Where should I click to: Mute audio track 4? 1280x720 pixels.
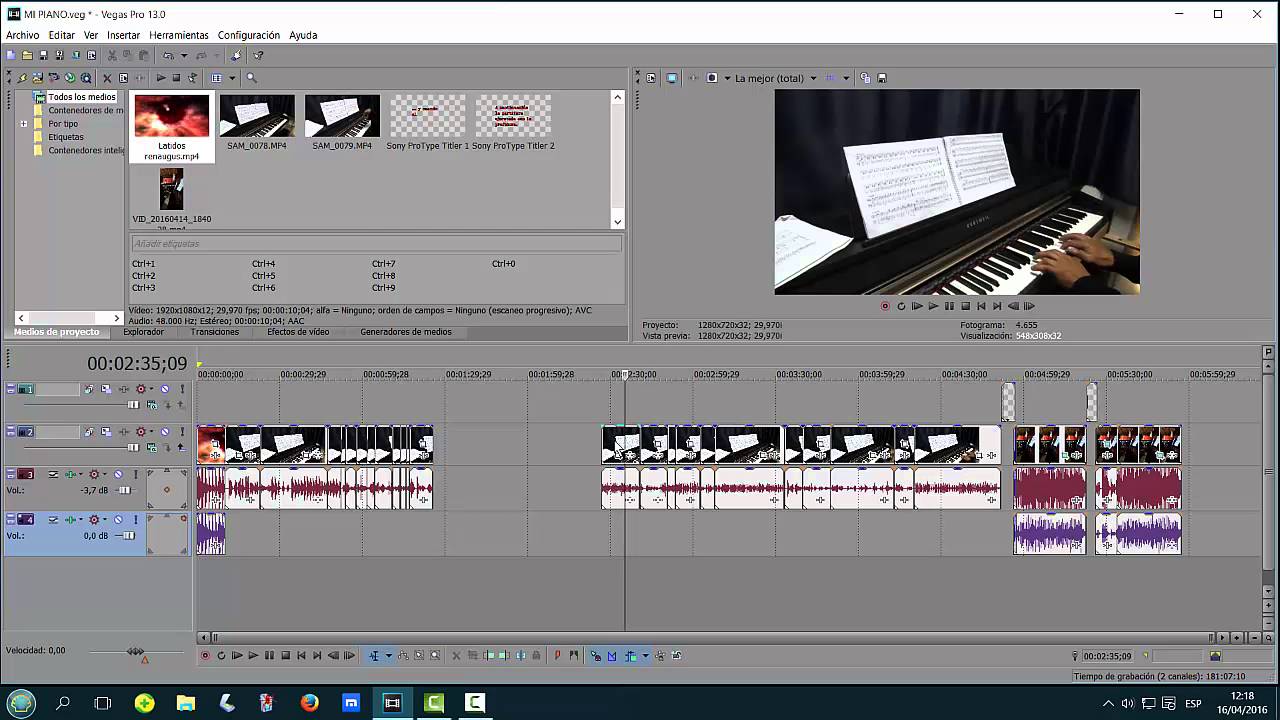click(x=118, y=519)
